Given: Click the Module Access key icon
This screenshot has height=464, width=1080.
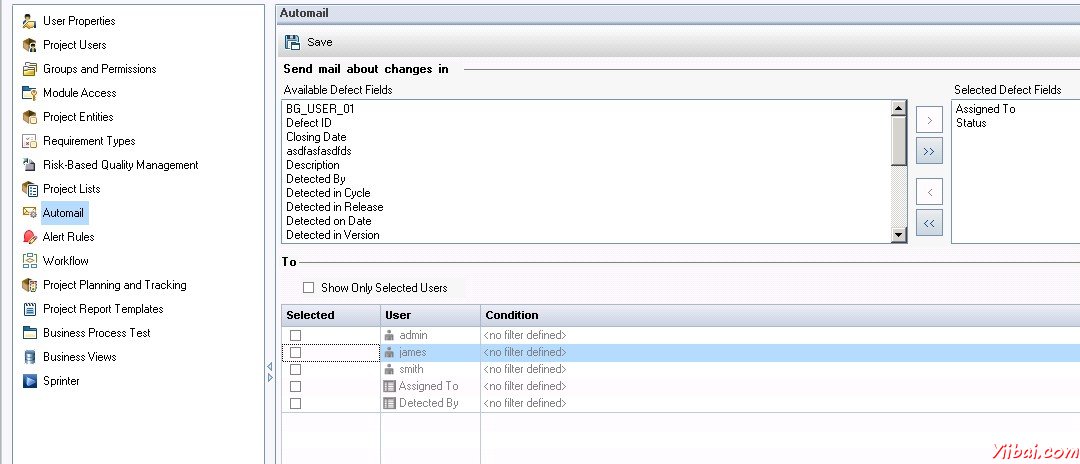Looking at the screenshot, I should [29, 93].
